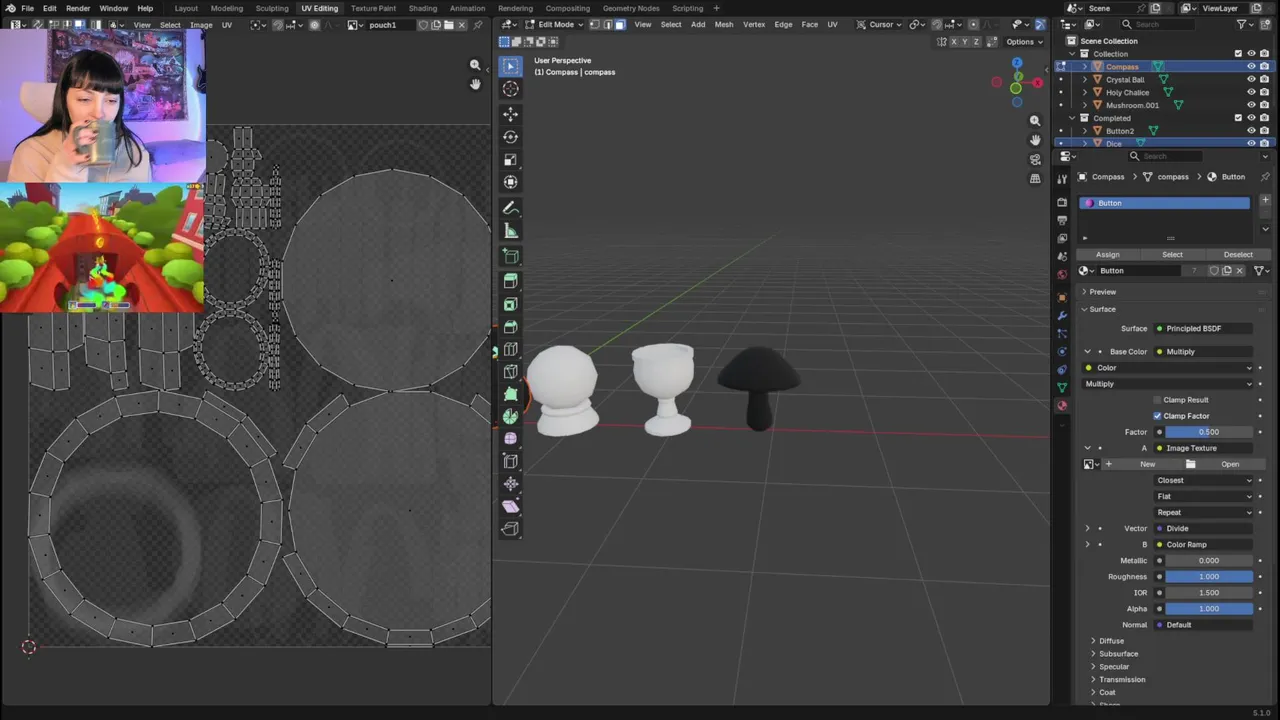Screen dimensions: 1280x720
Task: Expand the Preview panel
Action: pos(1102,292)
